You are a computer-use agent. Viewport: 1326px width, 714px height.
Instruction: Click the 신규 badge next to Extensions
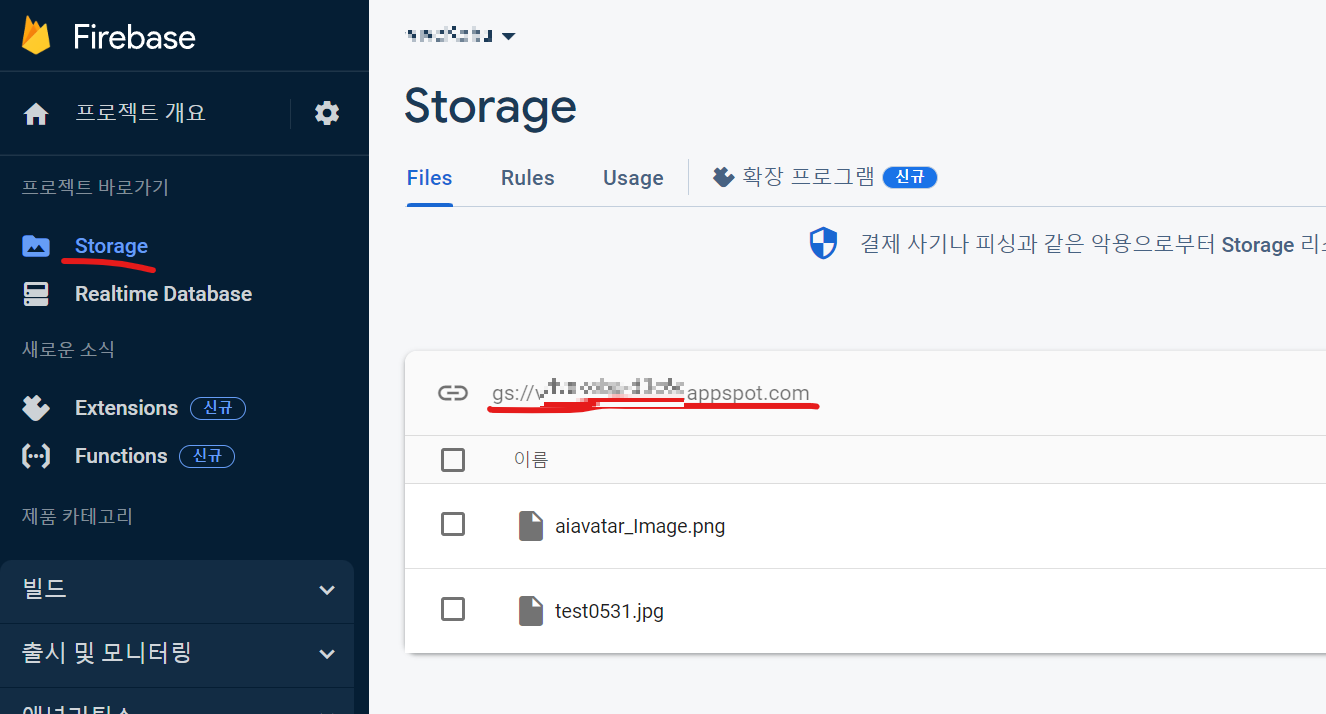218,408
